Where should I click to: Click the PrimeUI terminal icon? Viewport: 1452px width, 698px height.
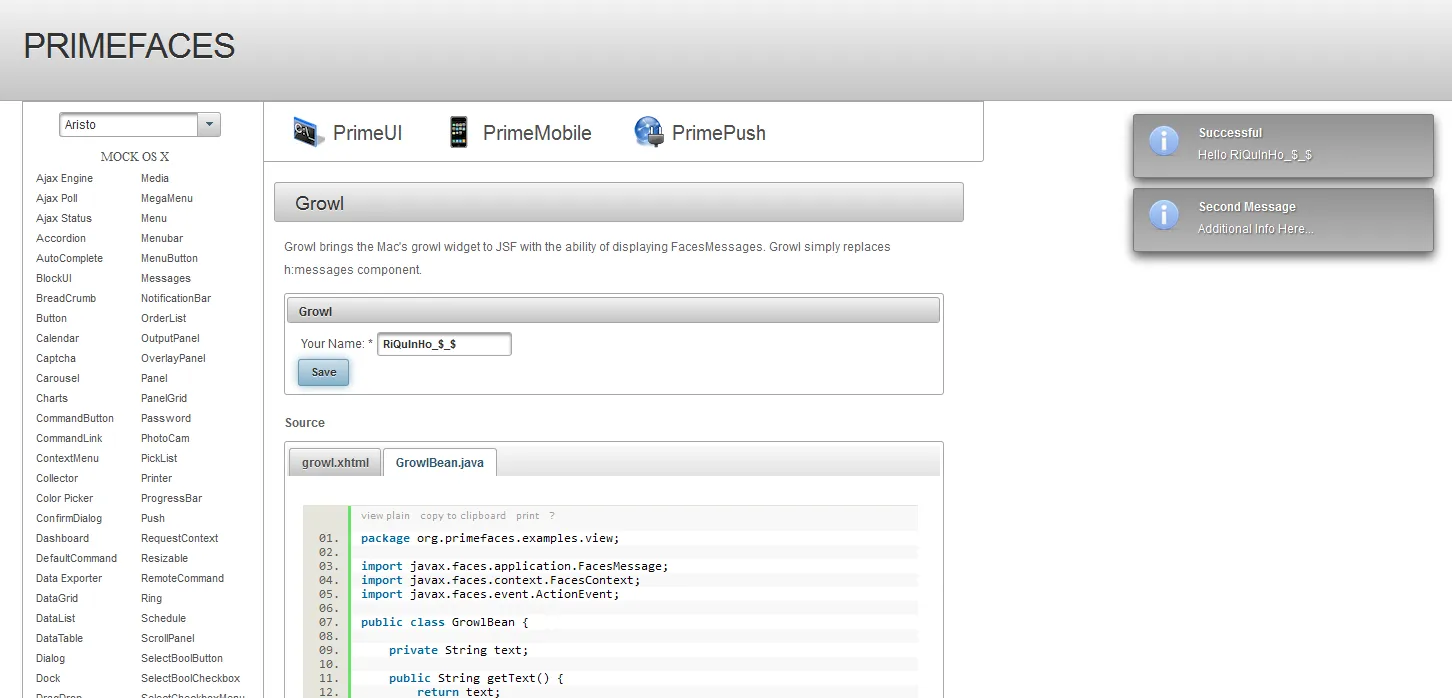point(309,132)
